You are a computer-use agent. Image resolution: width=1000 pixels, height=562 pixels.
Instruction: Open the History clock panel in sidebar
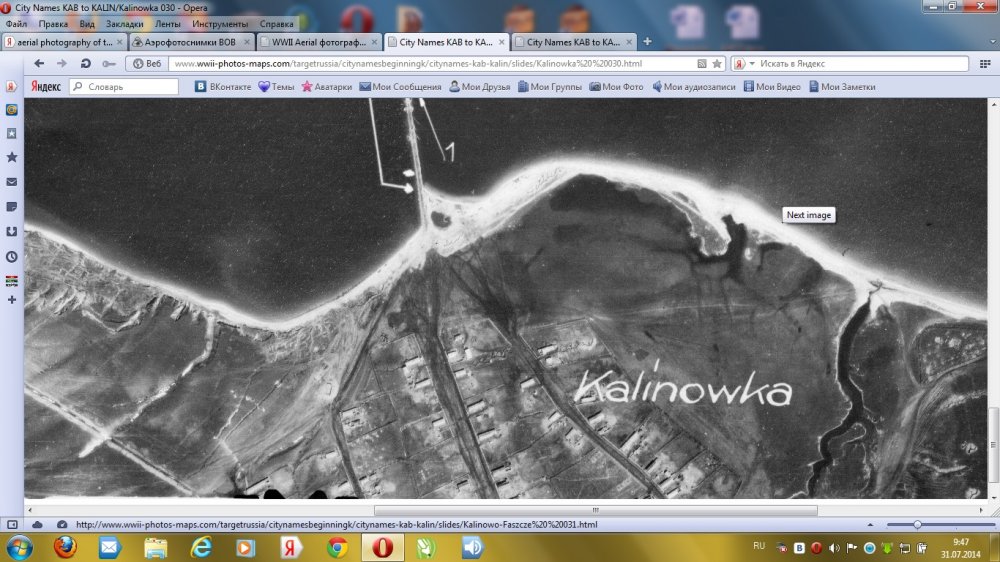pos(12,256)
